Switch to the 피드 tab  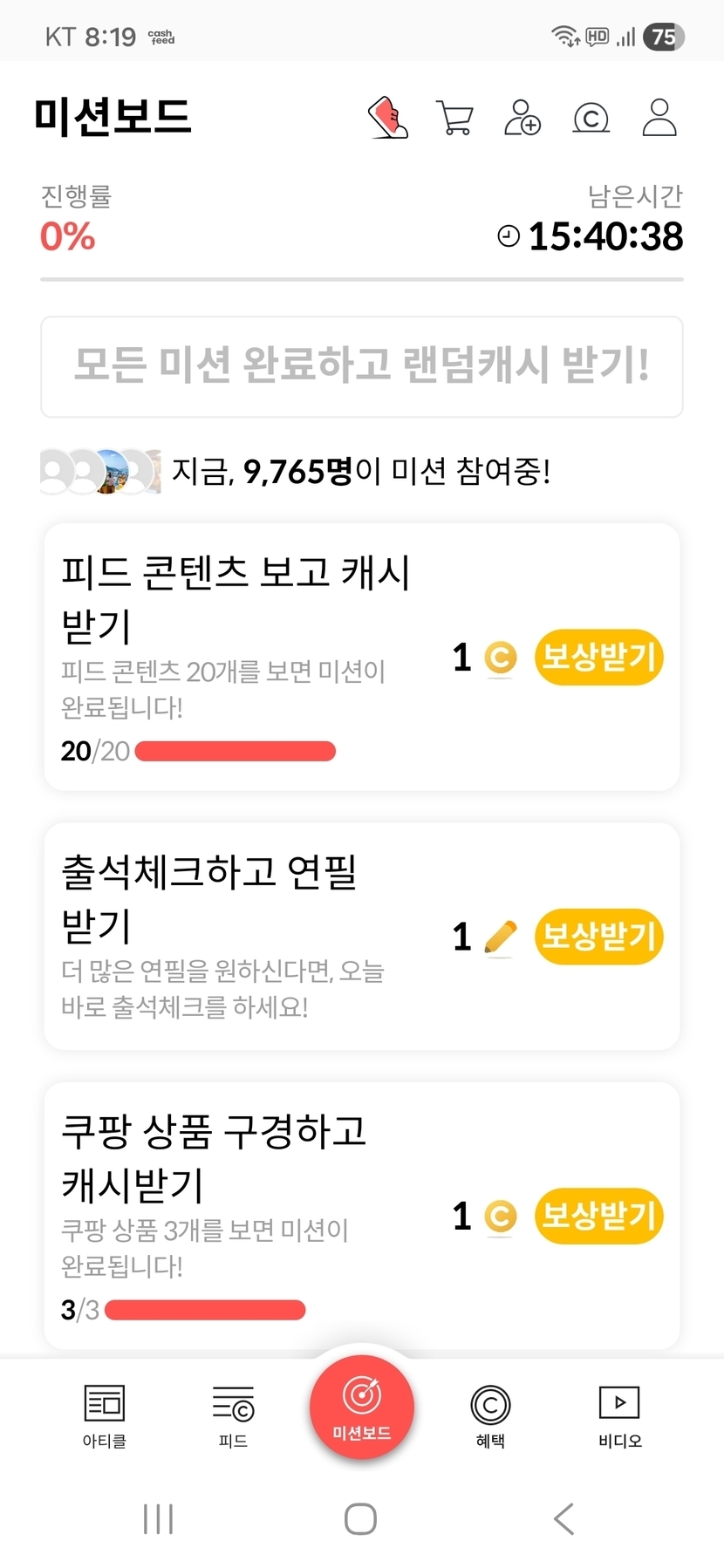[x=233, y=1415]
